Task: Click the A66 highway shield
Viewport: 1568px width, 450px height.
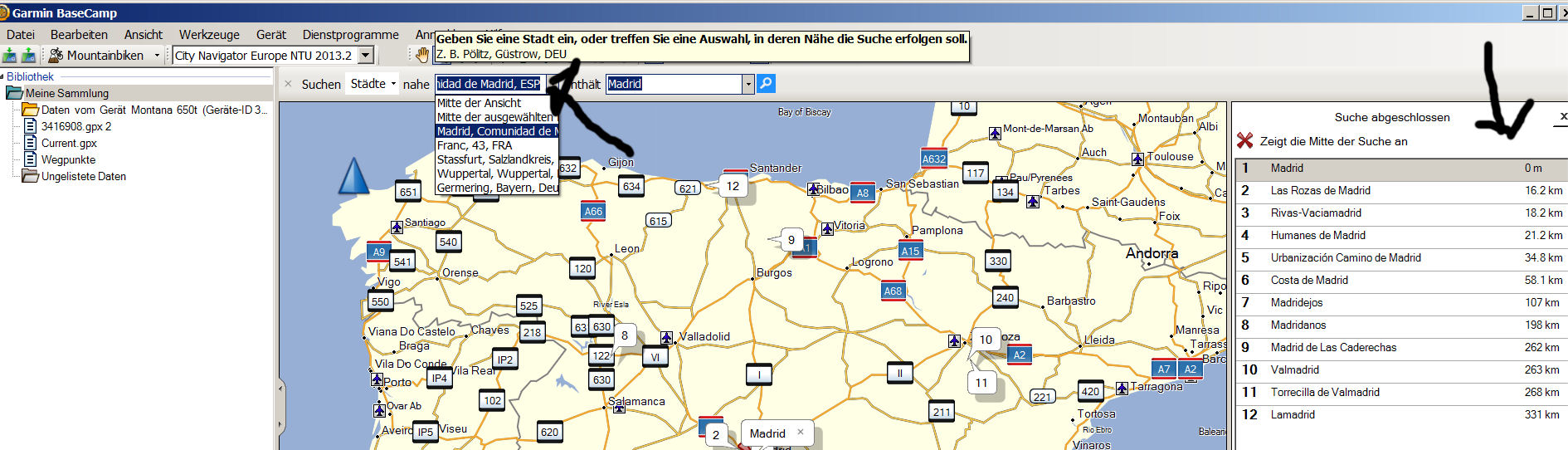Action: pyautogui.click(x=593, y=211)
